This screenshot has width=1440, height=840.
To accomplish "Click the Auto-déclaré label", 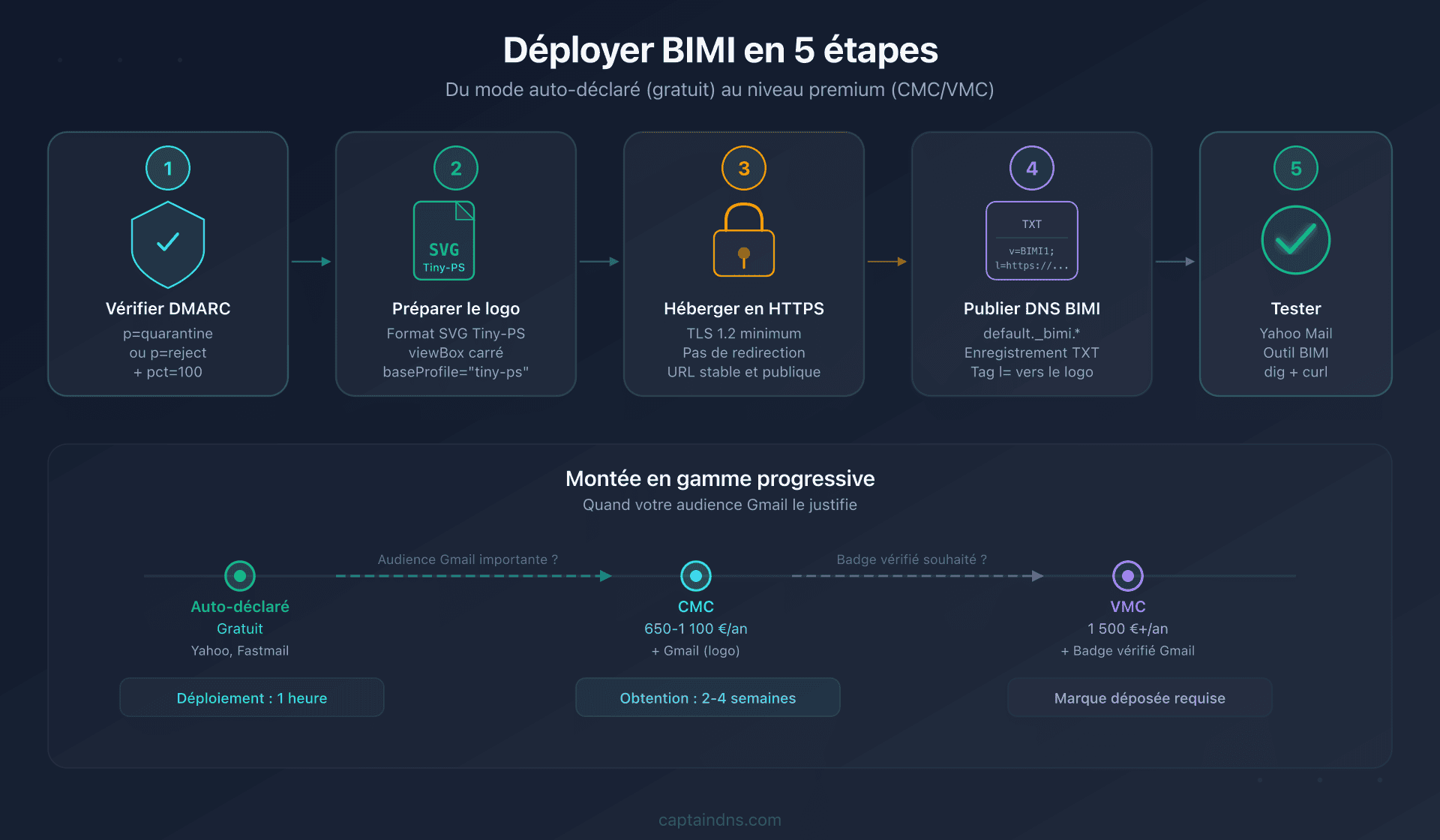I will [240, 606].
